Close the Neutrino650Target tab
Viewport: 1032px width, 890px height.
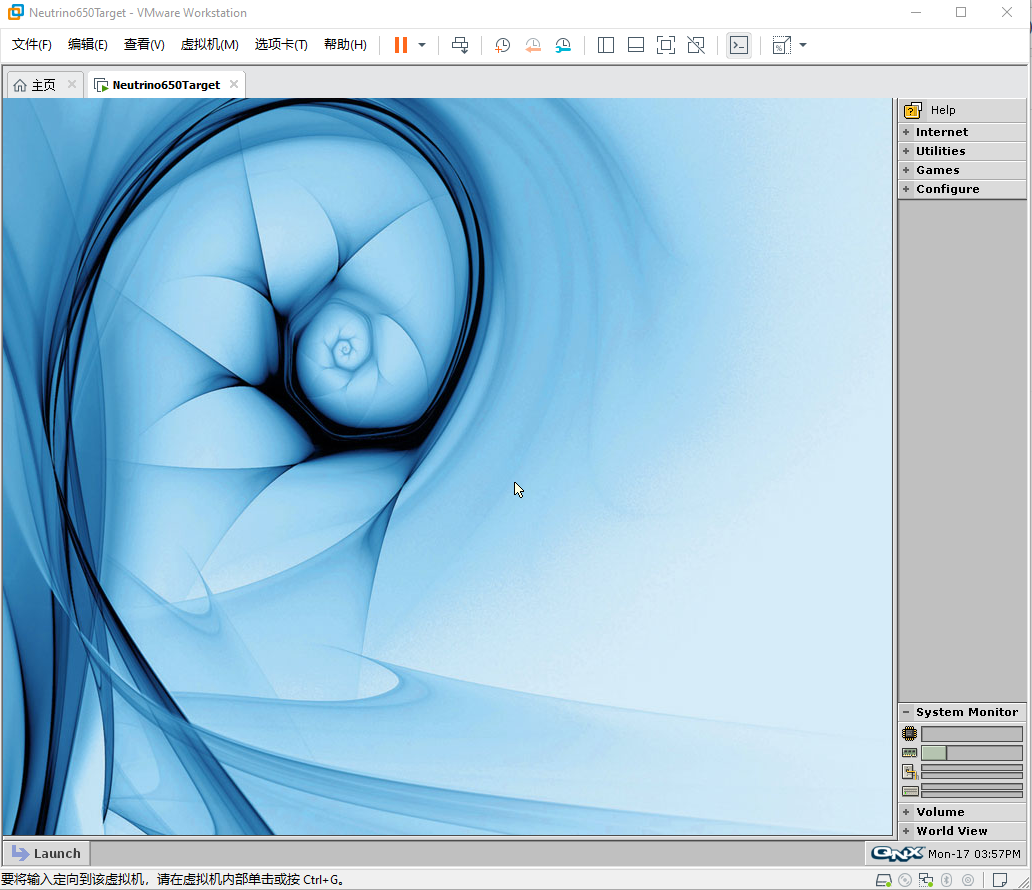tap(234, 84)
